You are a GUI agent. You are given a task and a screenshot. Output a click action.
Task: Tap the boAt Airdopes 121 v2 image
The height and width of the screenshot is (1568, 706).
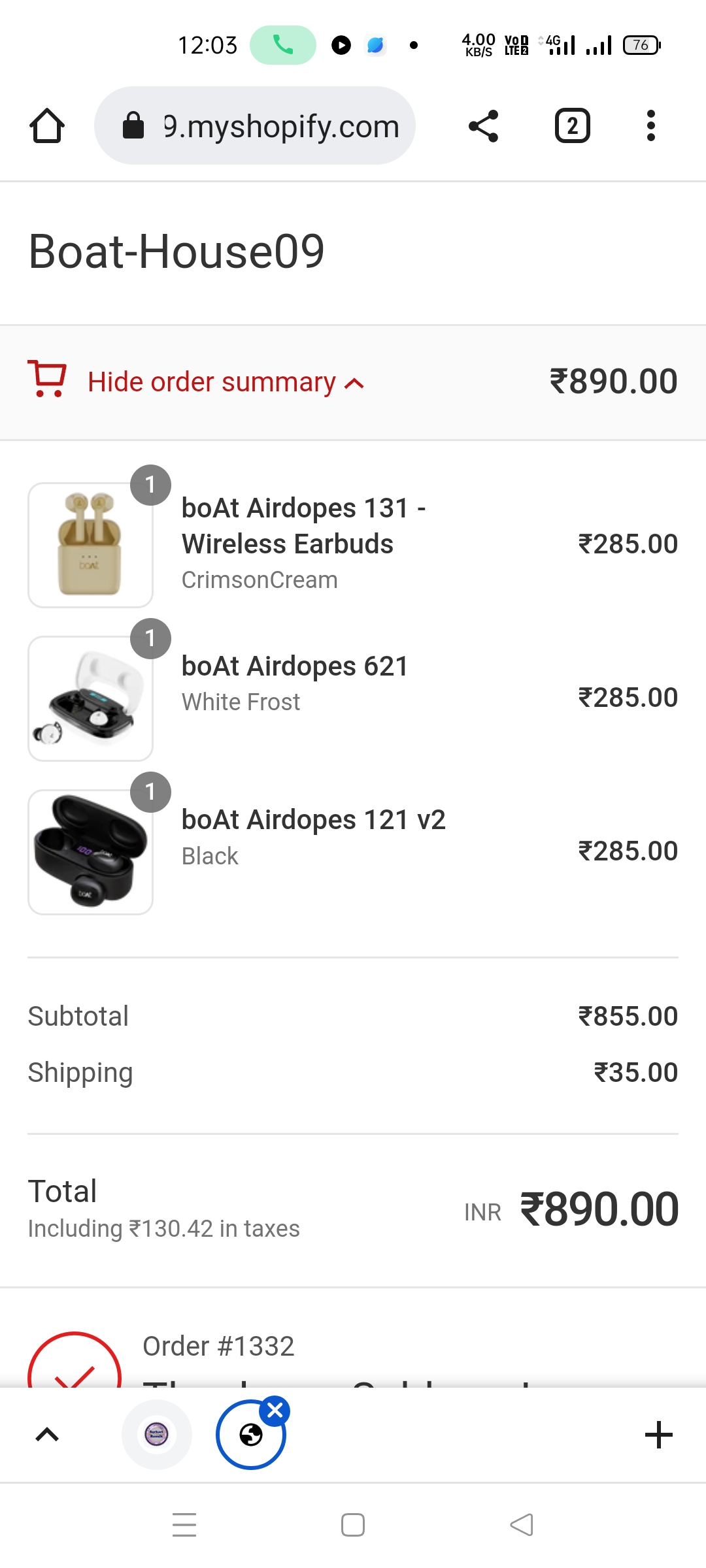click(90, 852)
